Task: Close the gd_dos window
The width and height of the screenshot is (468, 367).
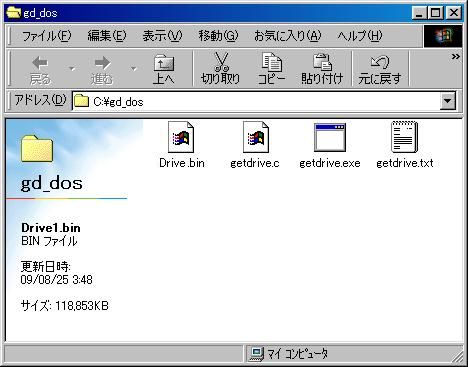Action: pyautogui.click(x=454, y=13)
